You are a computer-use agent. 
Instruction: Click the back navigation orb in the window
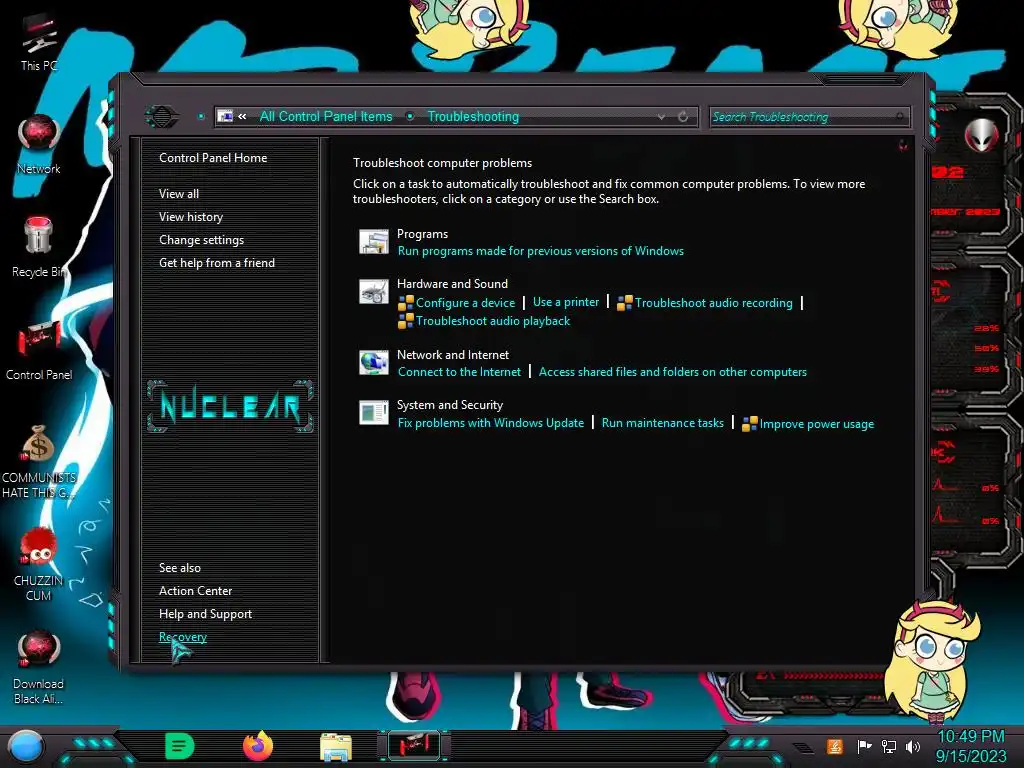[161, 117]
